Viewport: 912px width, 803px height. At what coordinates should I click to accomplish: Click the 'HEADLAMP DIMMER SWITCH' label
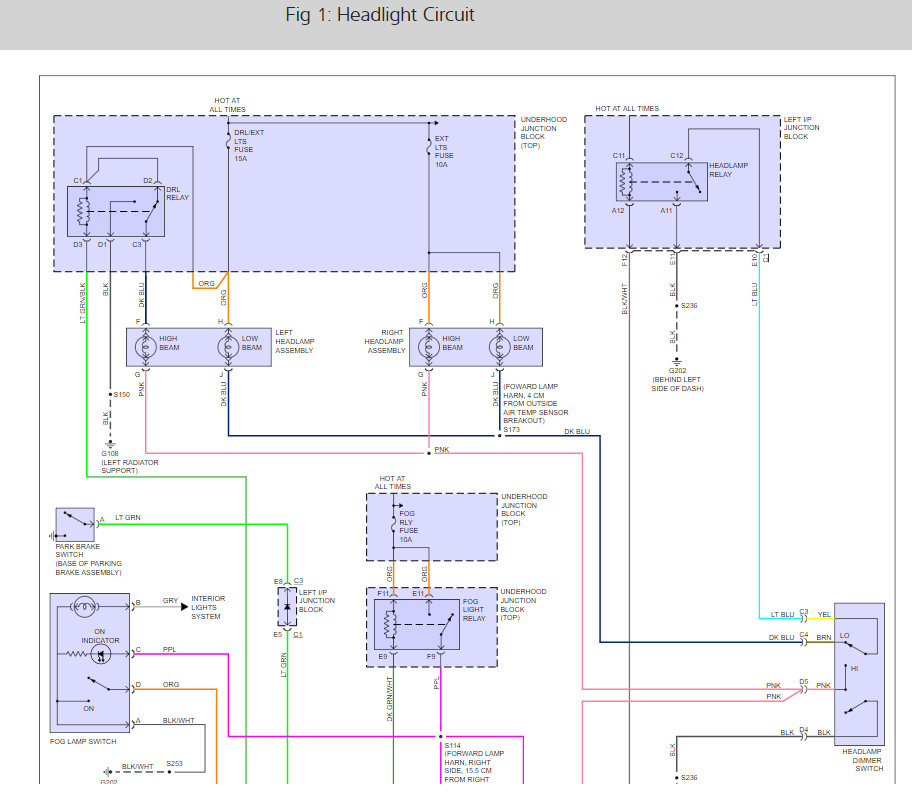(x=863, y=760)
